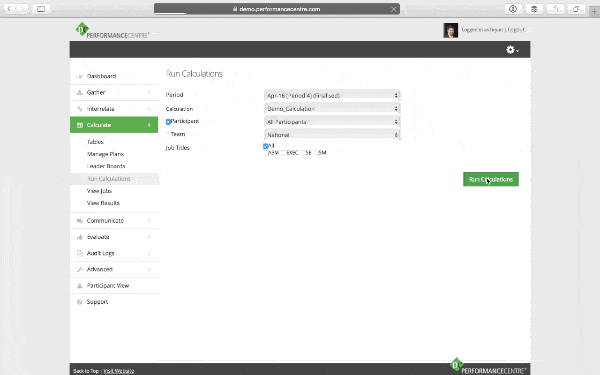Open the Support menu label
This screenshot has width=600, height=375.
coord(97,302)
